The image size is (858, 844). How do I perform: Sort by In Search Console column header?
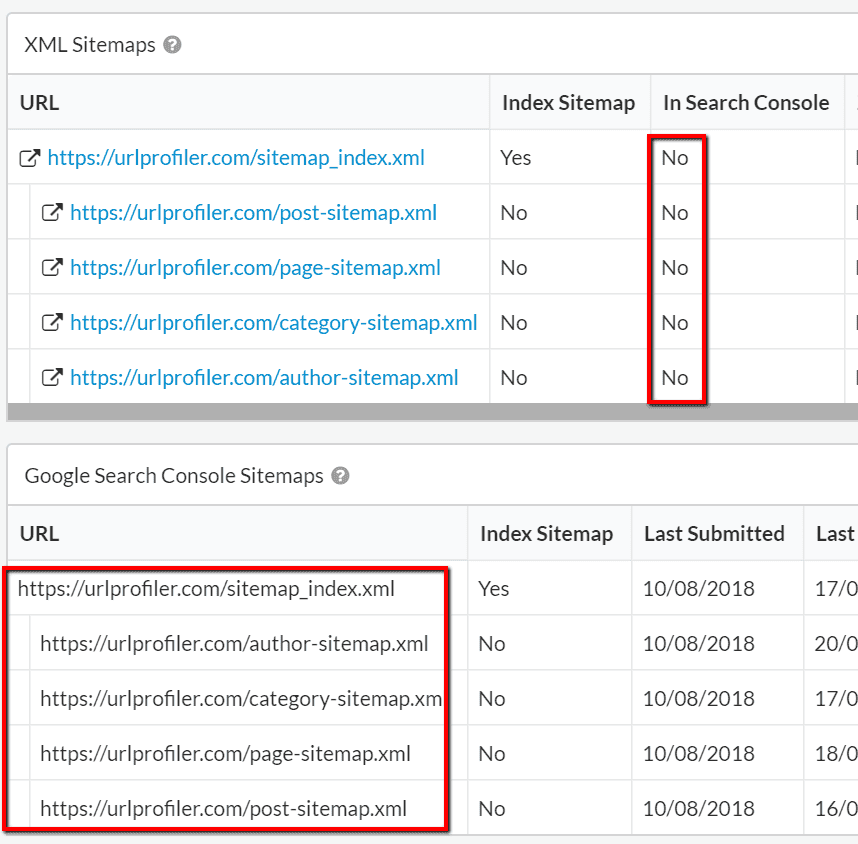pos(746,103)
